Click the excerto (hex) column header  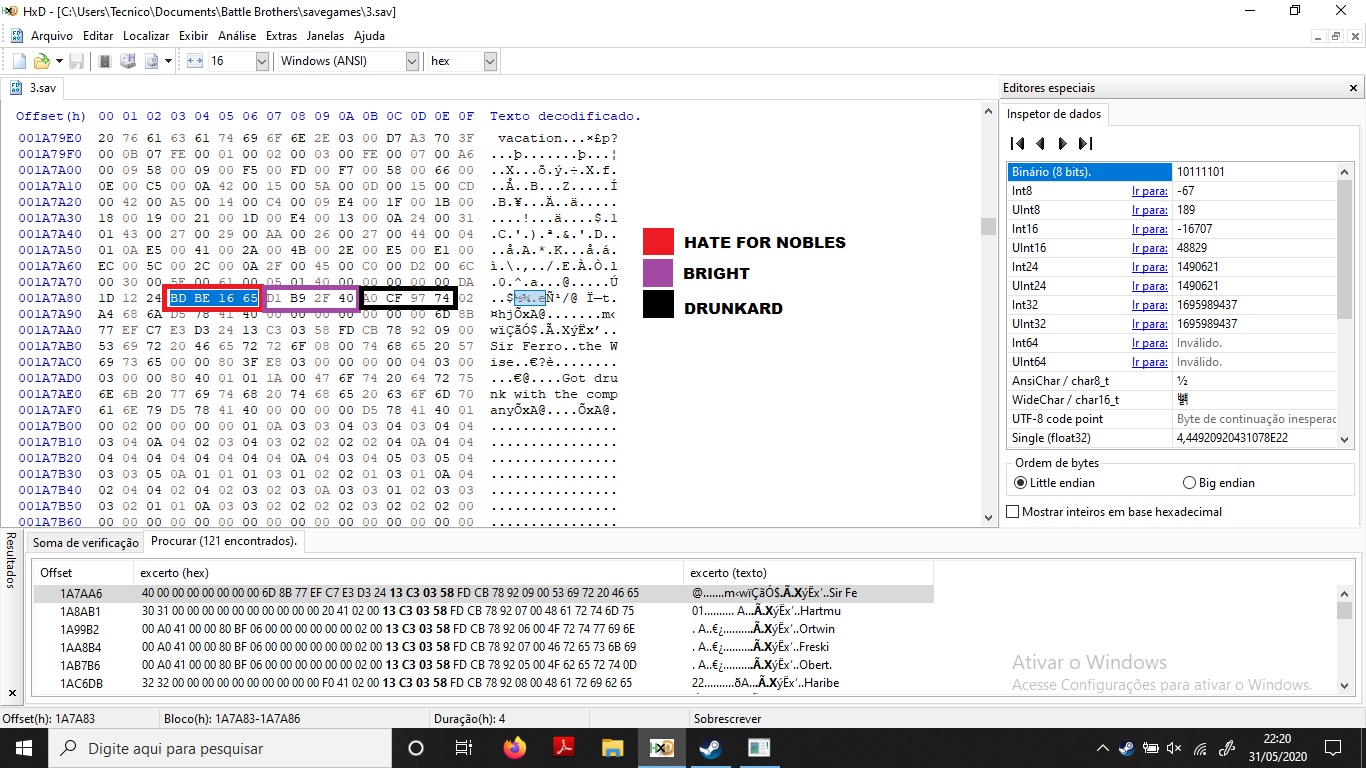[409, 573]
